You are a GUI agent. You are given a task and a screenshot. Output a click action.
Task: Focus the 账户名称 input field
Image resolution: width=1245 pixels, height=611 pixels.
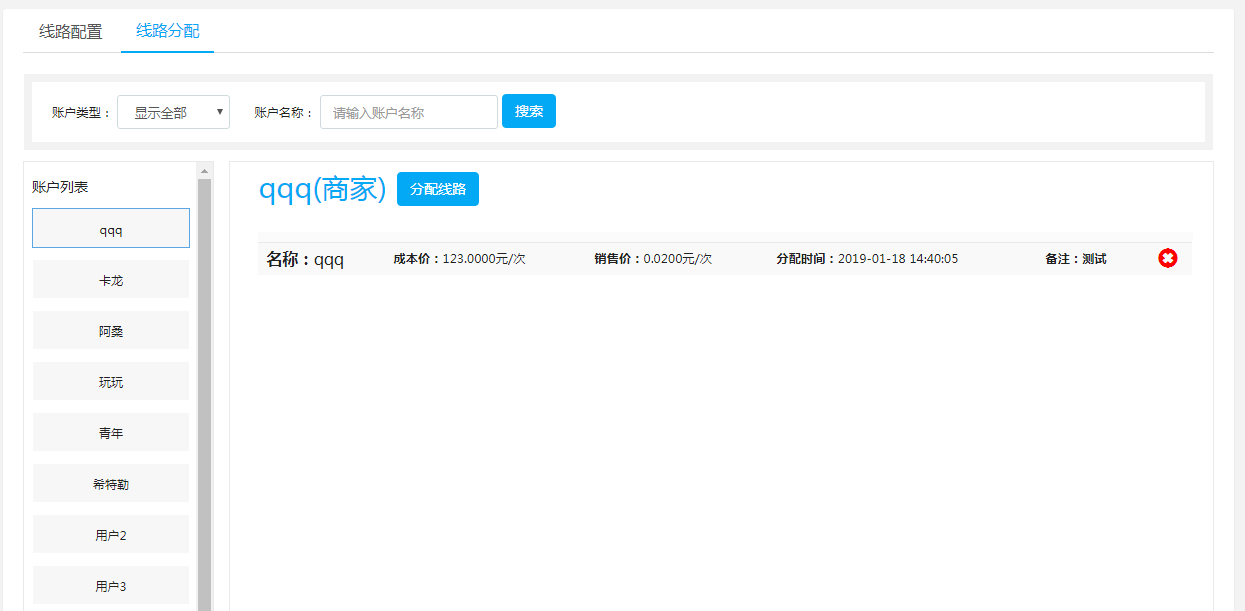pyautogui.click(x=408, y=112)
